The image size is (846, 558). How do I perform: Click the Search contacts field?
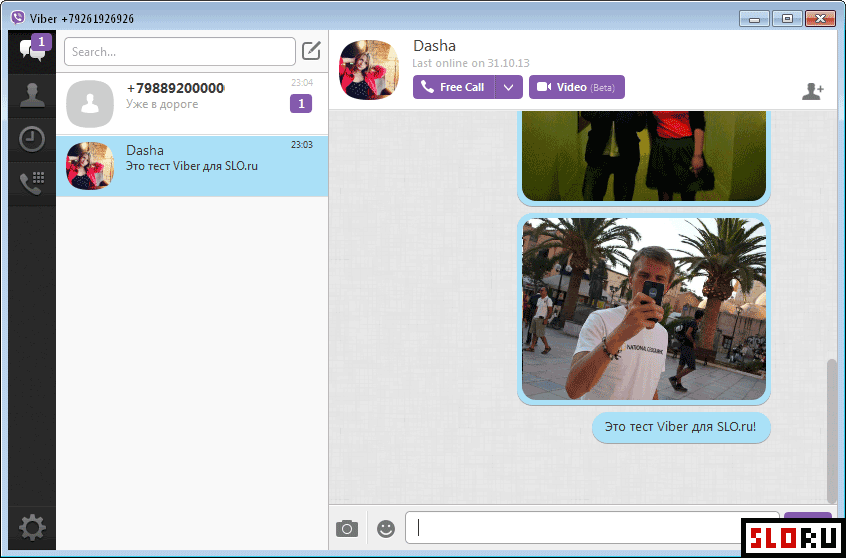[180, 52]
